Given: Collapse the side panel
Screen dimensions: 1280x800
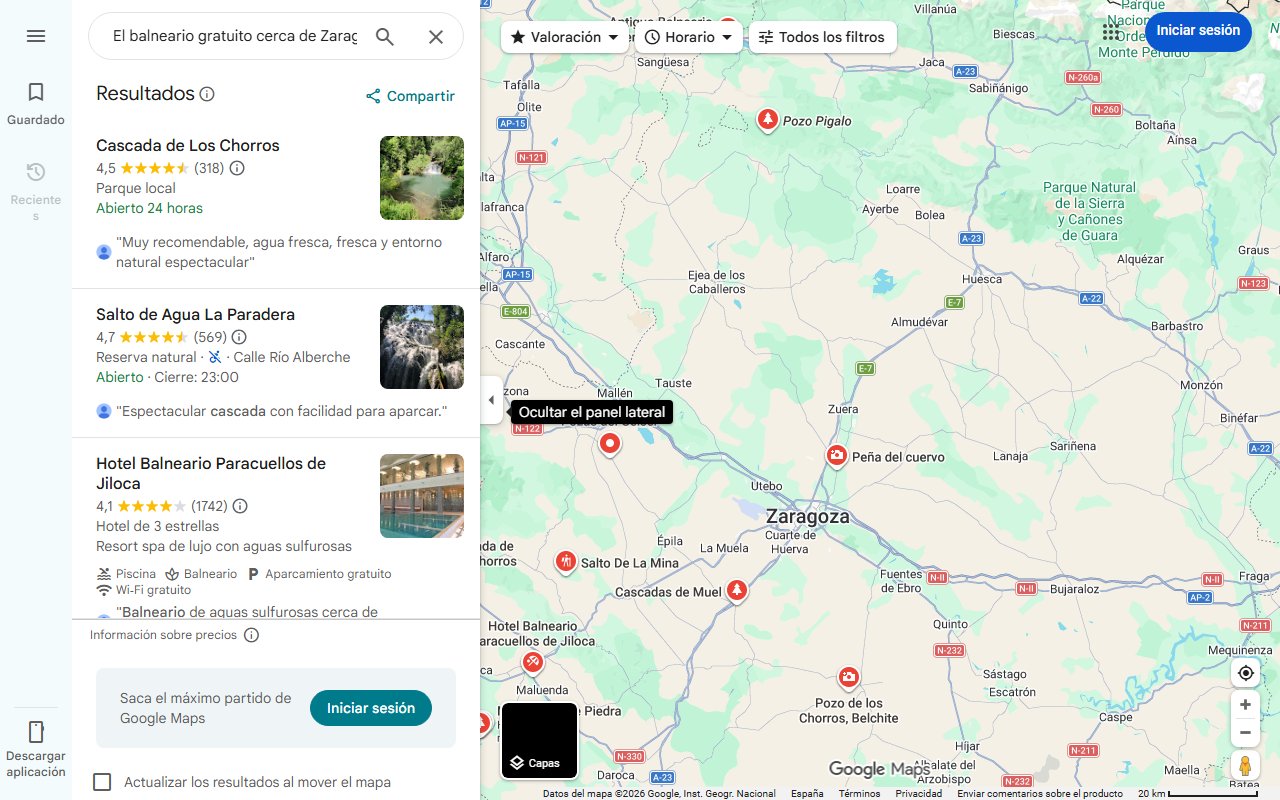Looking at the screenshot, I should pos(491,400).
